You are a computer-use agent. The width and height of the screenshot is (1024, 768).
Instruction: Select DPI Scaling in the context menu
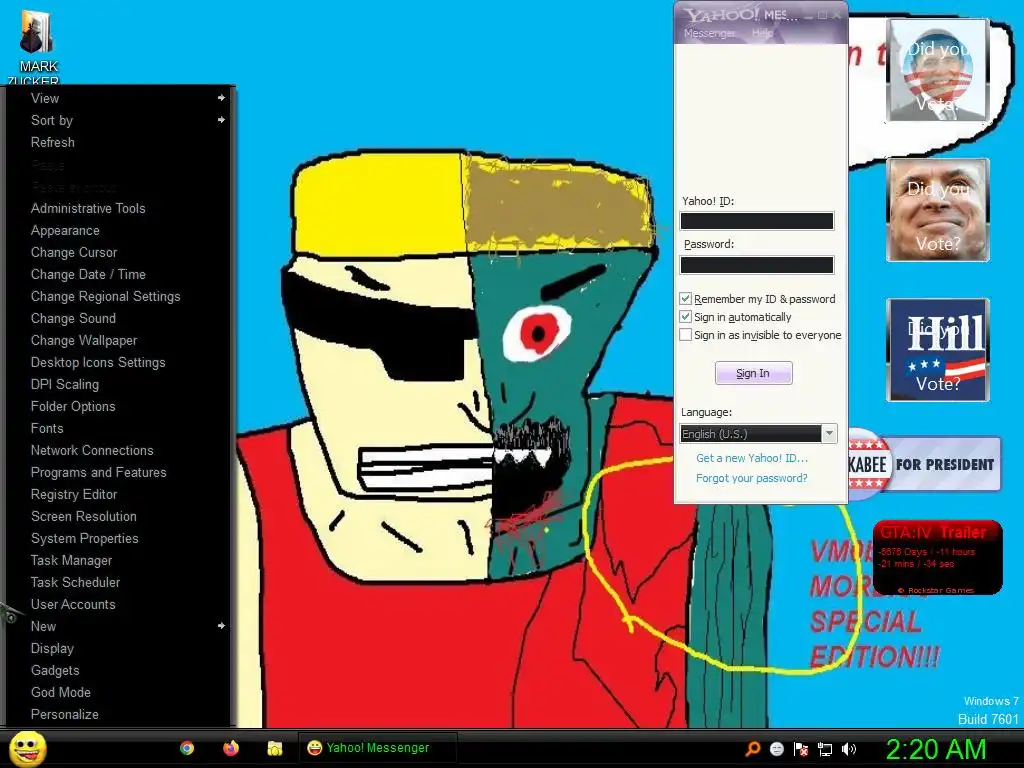click(x=119, y=384)
